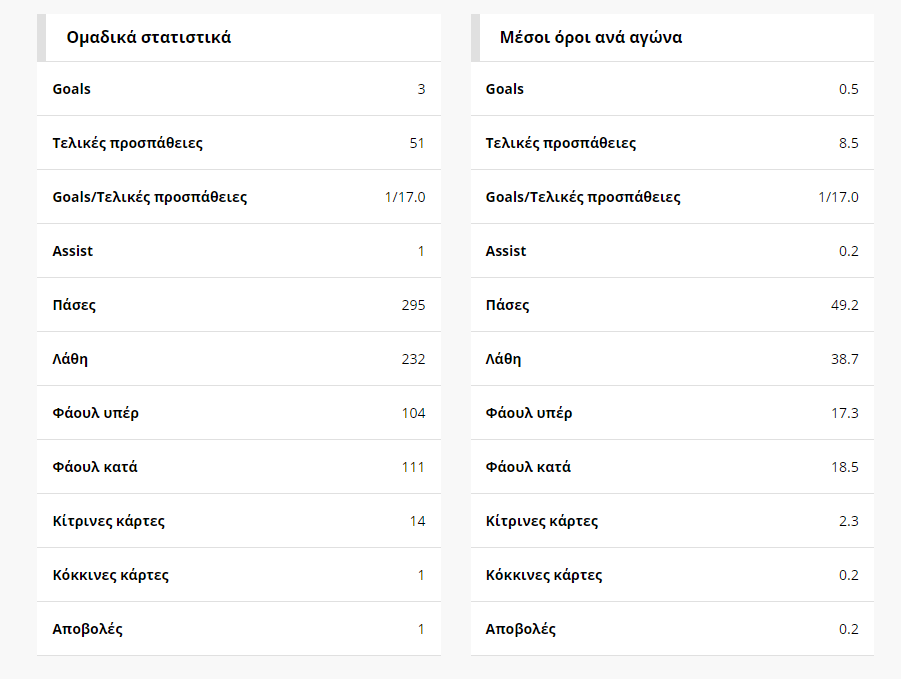Select the Assist row in team statistics

coord(239,251)
